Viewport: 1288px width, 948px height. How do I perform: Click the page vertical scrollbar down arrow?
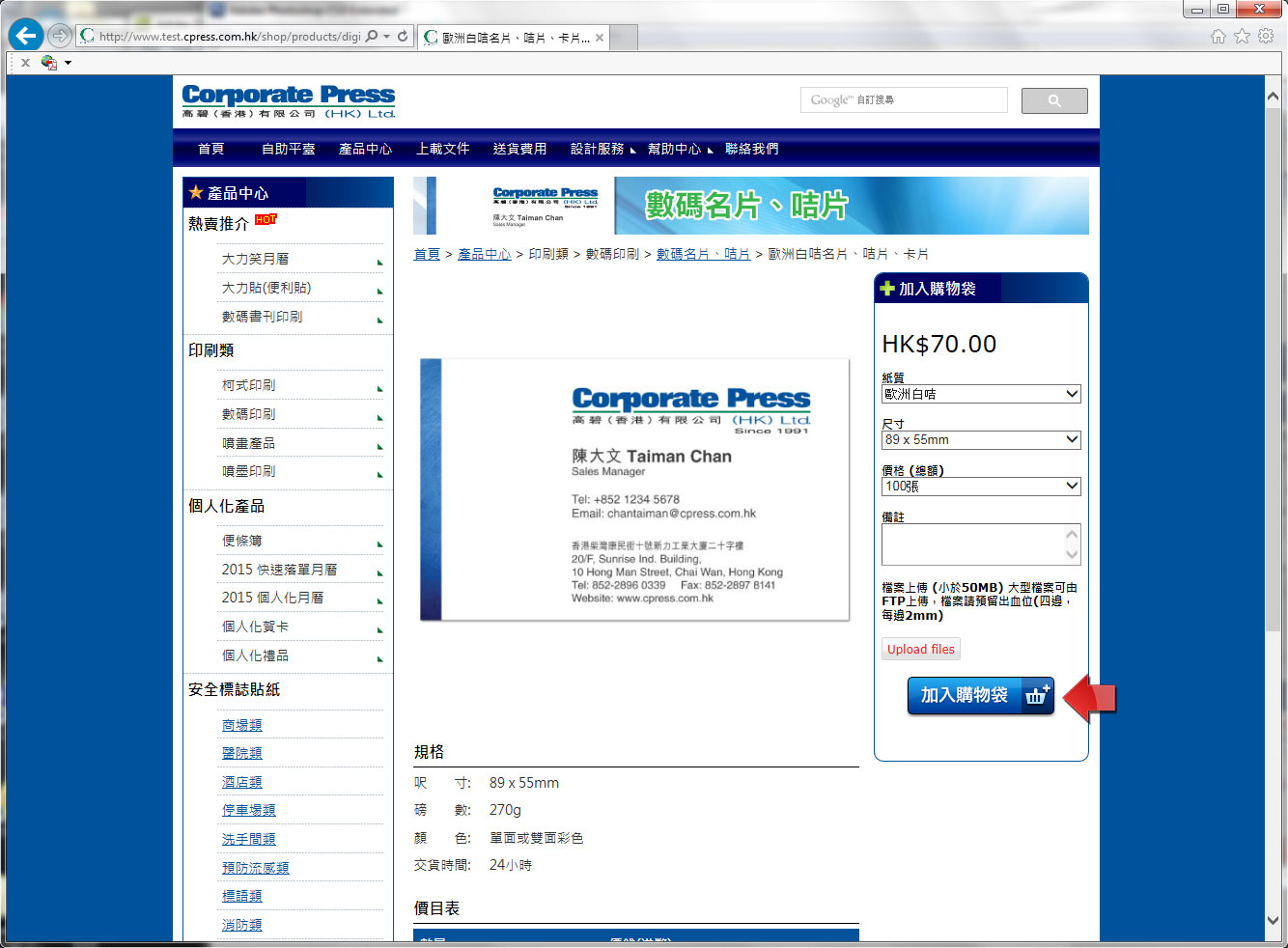coord(1274,921)
